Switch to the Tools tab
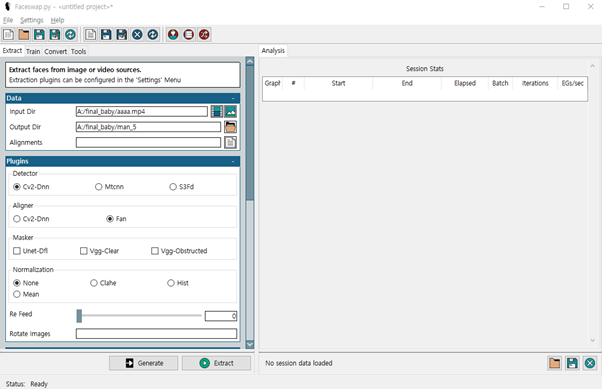Screen dimensions: 602x389 (78, 51)
